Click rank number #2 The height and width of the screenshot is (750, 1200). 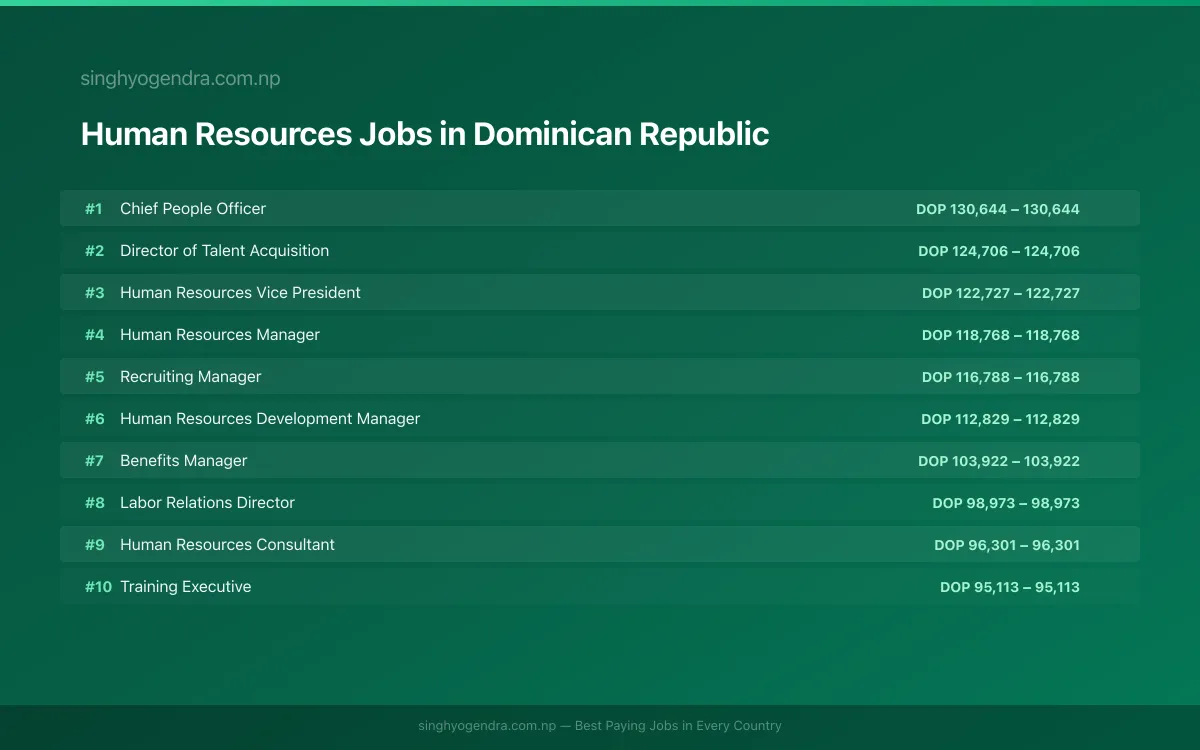coord(94,251)
